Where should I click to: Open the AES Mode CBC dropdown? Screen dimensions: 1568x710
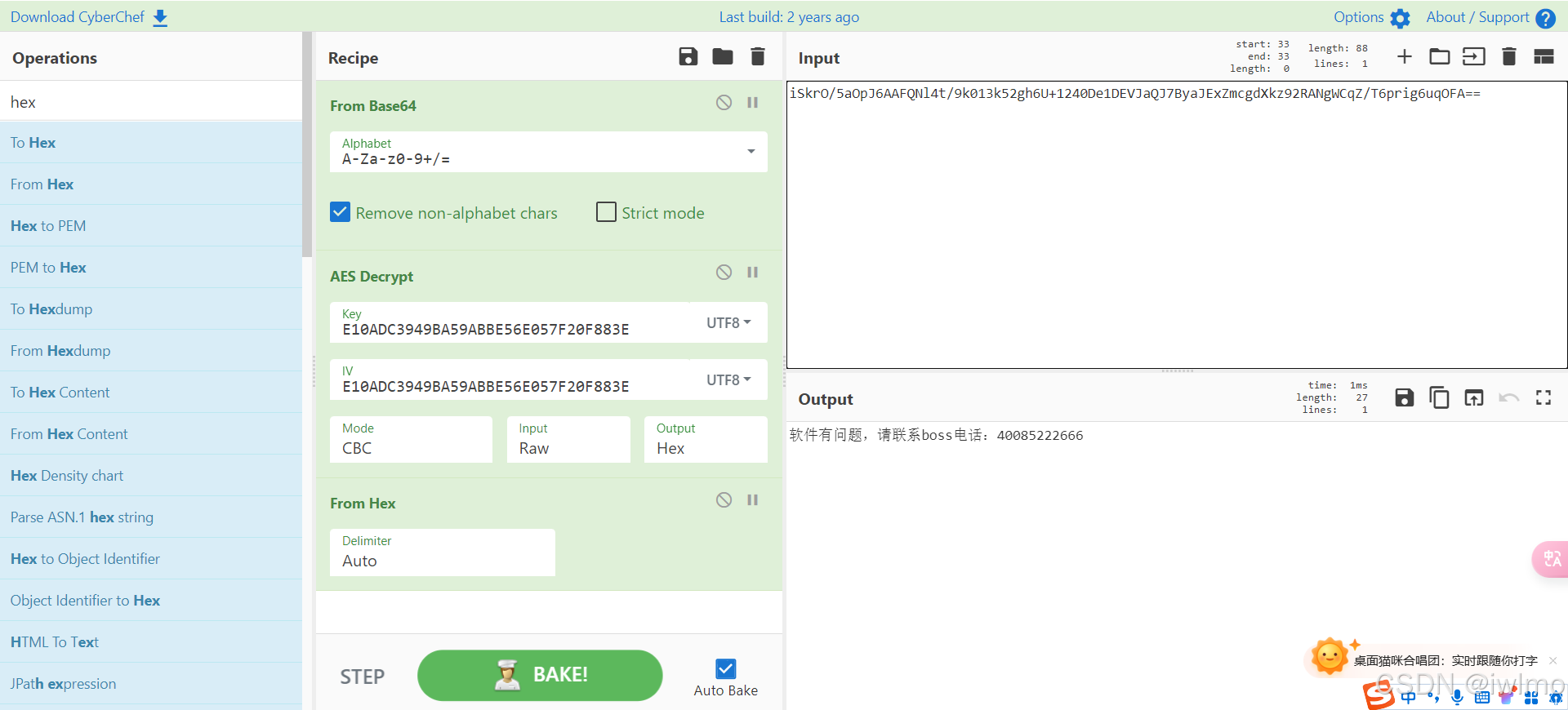[x=411, y=440]
